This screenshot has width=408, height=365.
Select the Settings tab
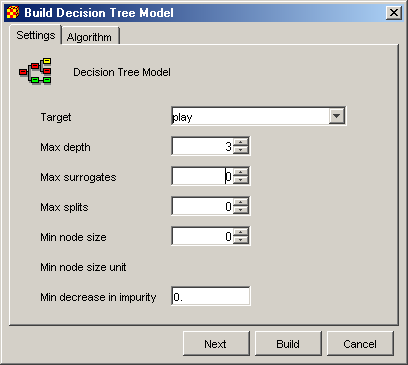pyautogui.click(x=36, y=35)
